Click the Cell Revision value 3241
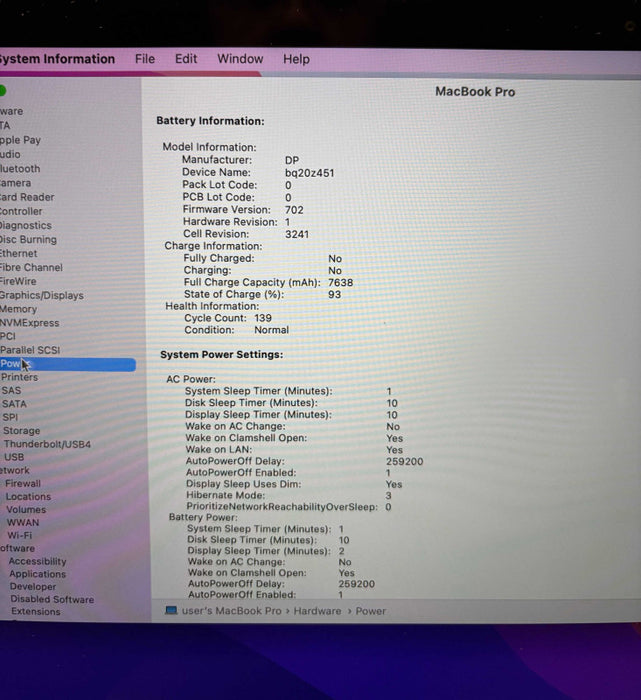 pos(297,234)
